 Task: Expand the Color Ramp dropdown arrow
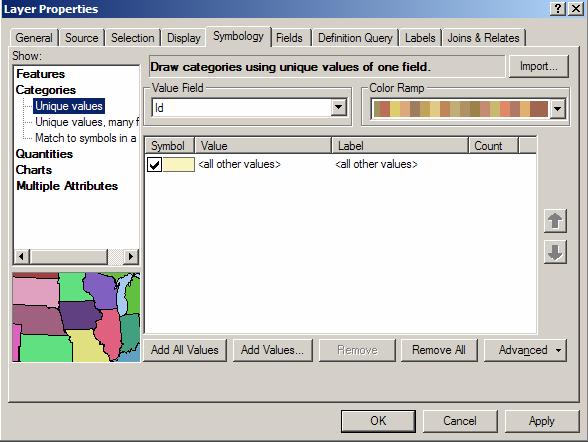558,109
